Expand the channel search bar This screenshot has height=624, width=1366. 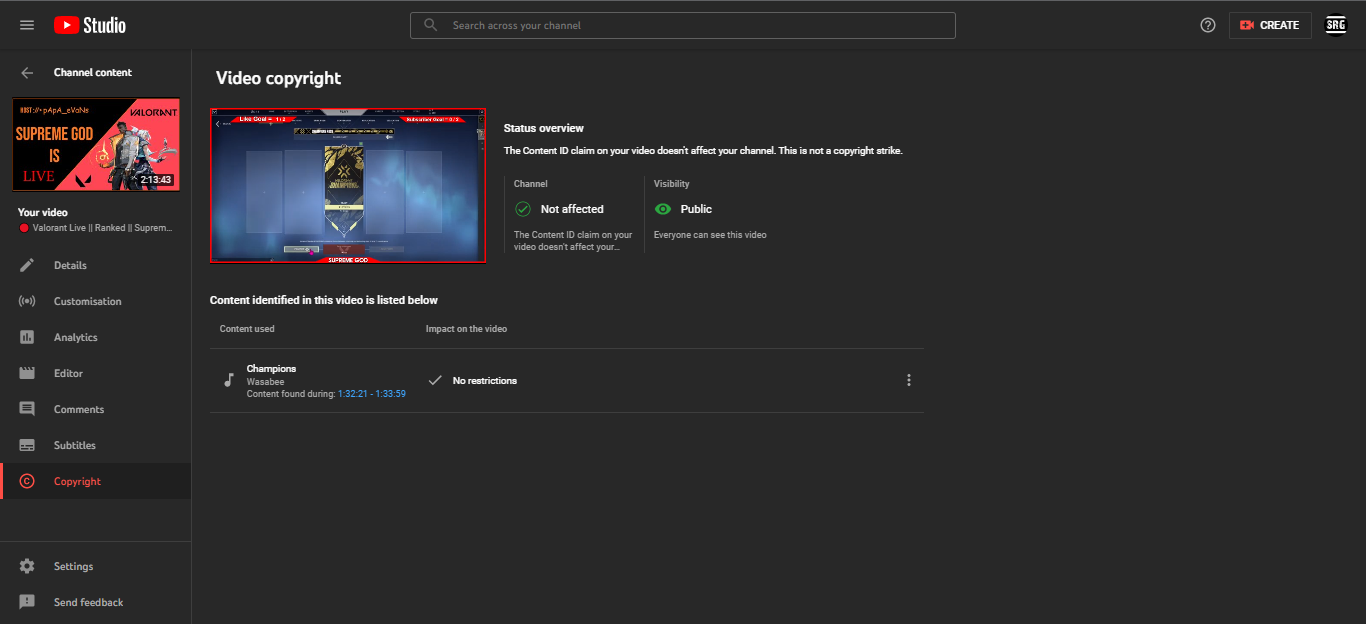pos(682,25)
